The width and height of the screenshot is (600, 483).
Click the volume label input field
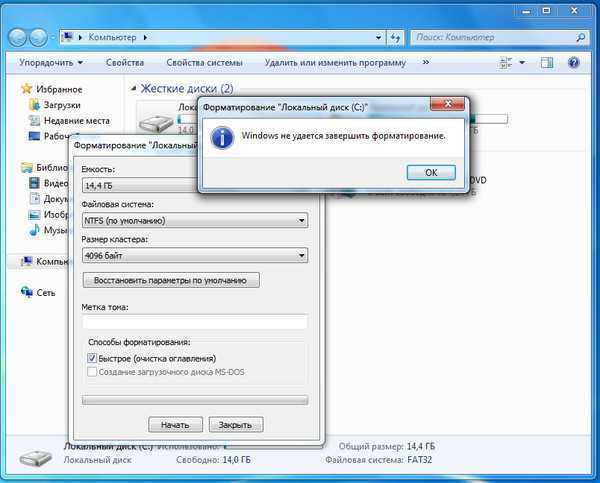pyautogui.click(x=195, y=322)
